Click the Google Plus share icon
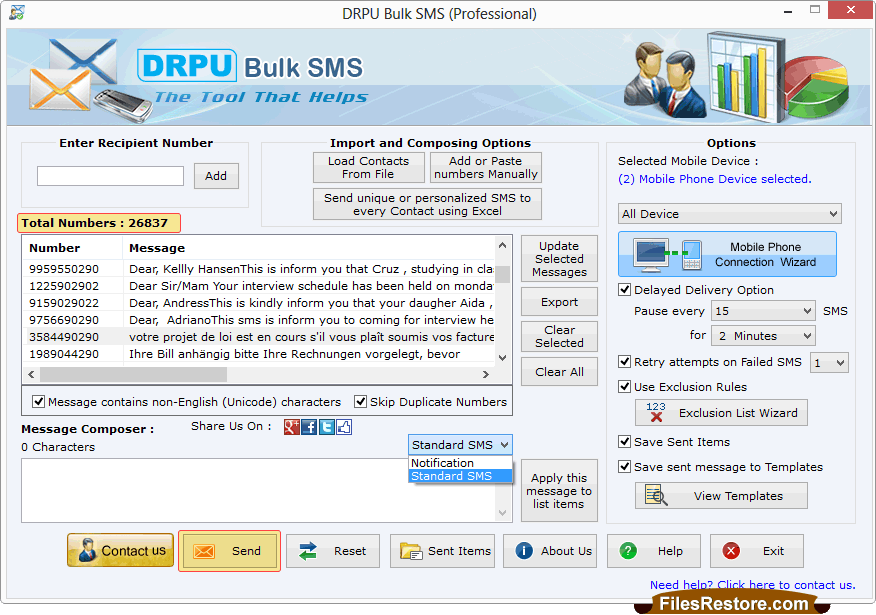Screen dimensions: 876x615 tap(292, 427)
